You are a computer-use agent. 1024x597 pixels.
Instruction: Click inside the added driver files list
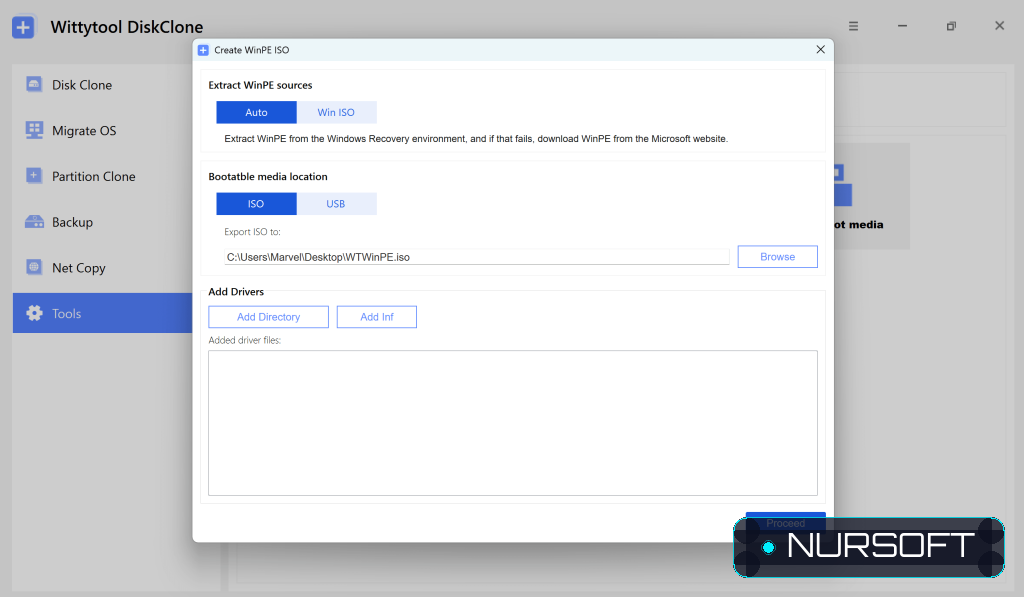tap(513, 423)
